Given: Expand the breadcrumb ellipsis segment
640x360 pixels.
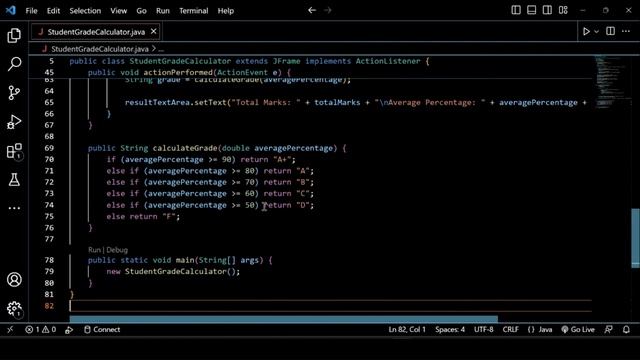Looking at the screenshot, I should (161, 49).
